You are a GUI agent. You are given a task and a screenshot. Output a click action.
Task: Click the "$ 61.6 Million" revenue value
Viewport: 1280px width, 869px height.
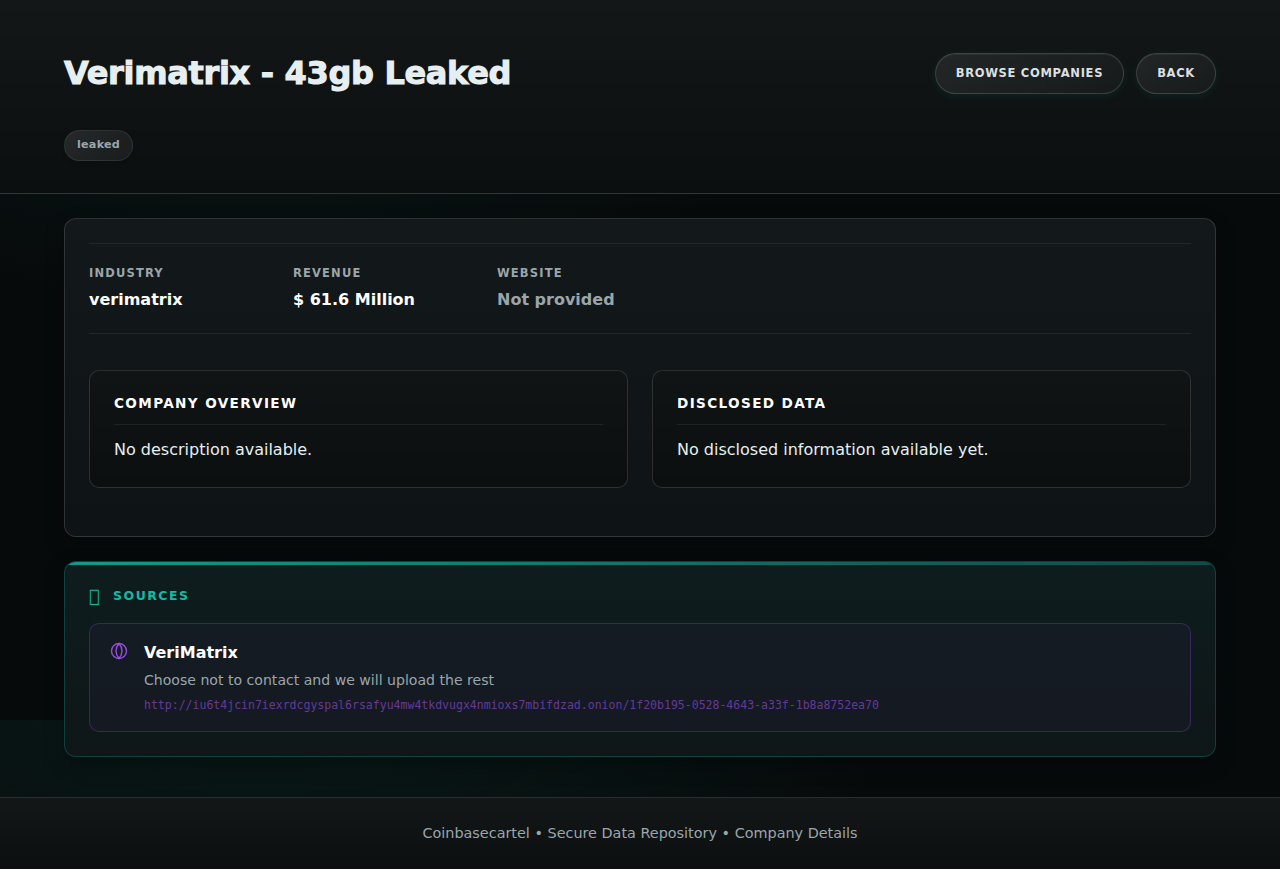click(x=354, y=300)
